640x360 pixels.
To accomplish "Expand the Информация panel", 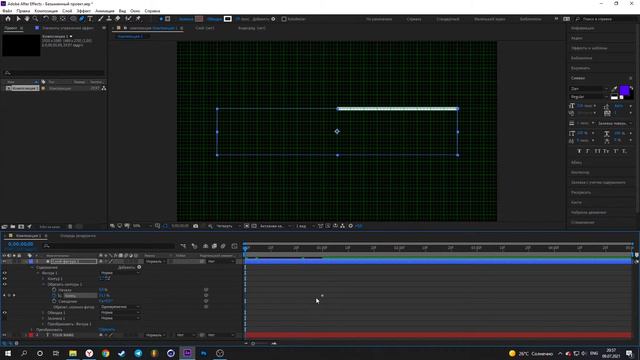I will click(582, 28).
